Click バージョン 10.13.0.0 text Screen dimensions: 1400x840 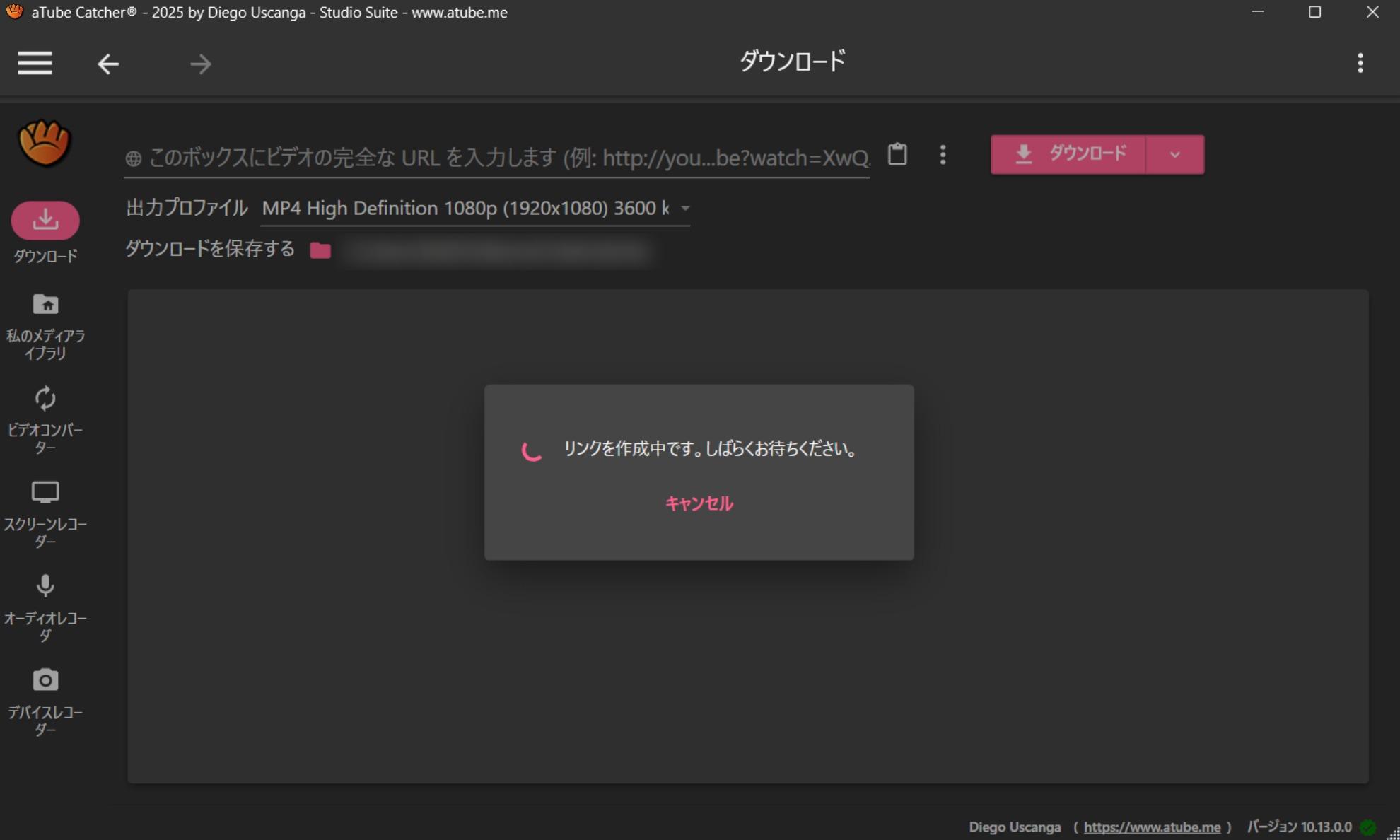pyautogui.click(x=1299, y=827)
